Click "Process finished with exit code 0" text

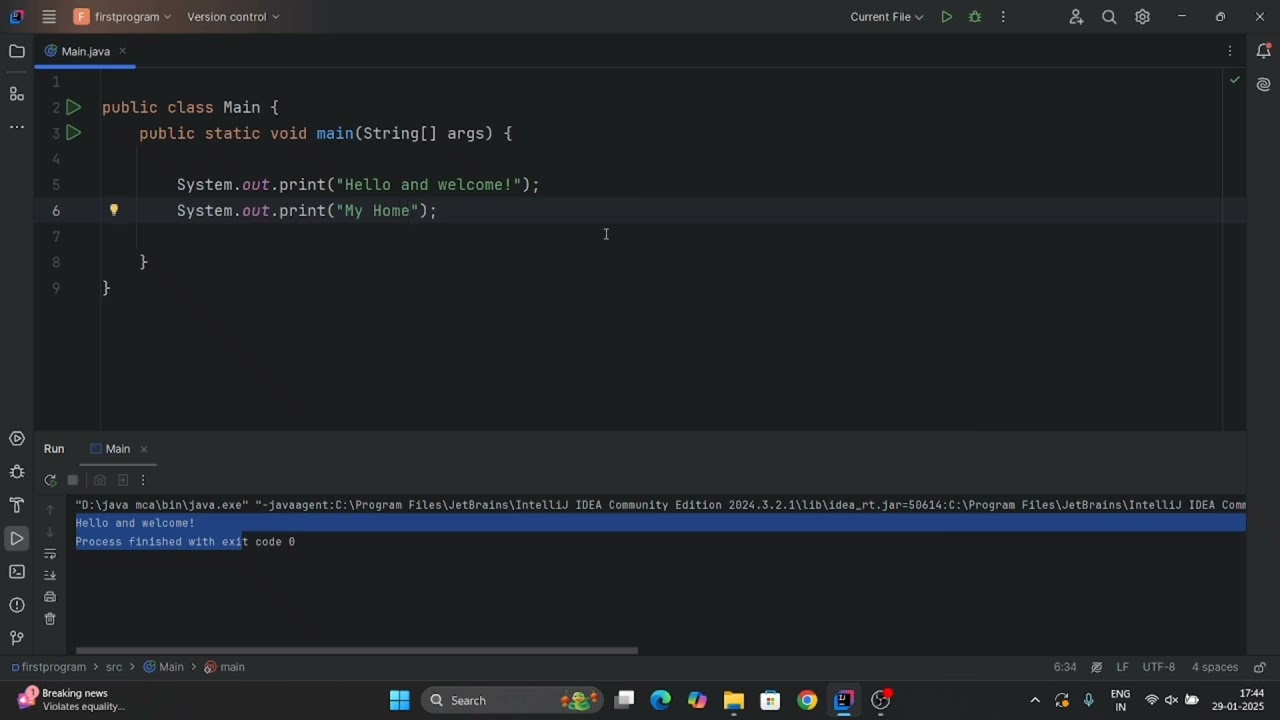185,542
